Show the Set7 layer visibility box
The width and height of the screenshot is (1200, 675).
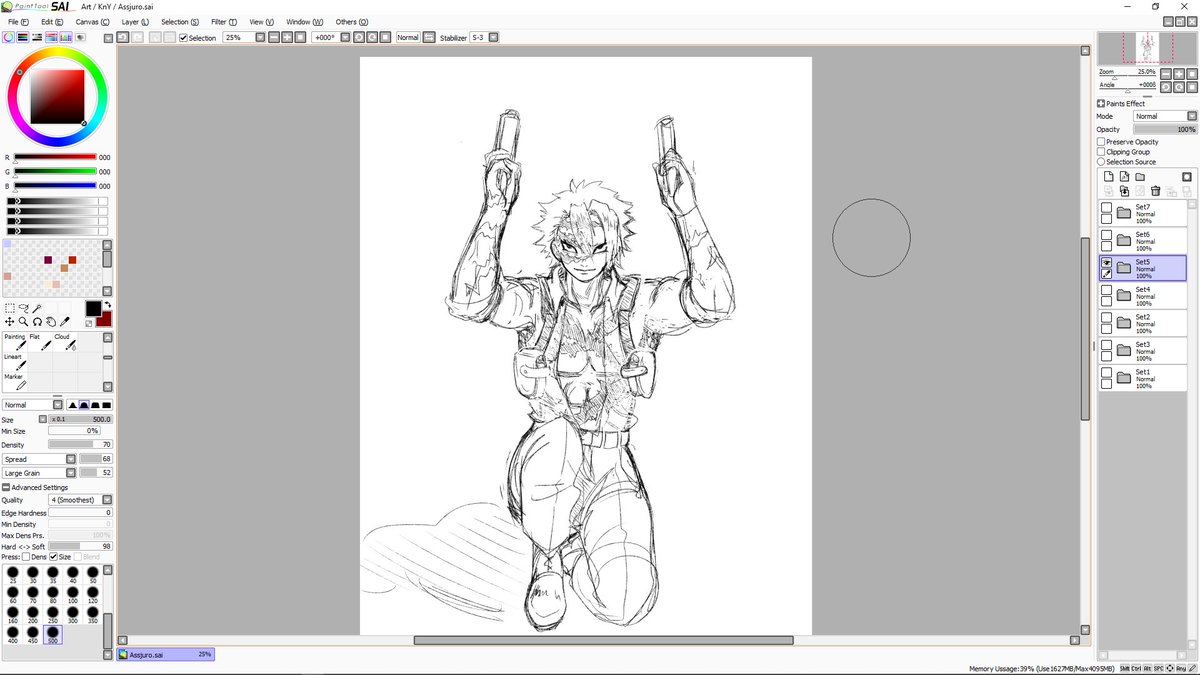click(x=1106, y=209)
